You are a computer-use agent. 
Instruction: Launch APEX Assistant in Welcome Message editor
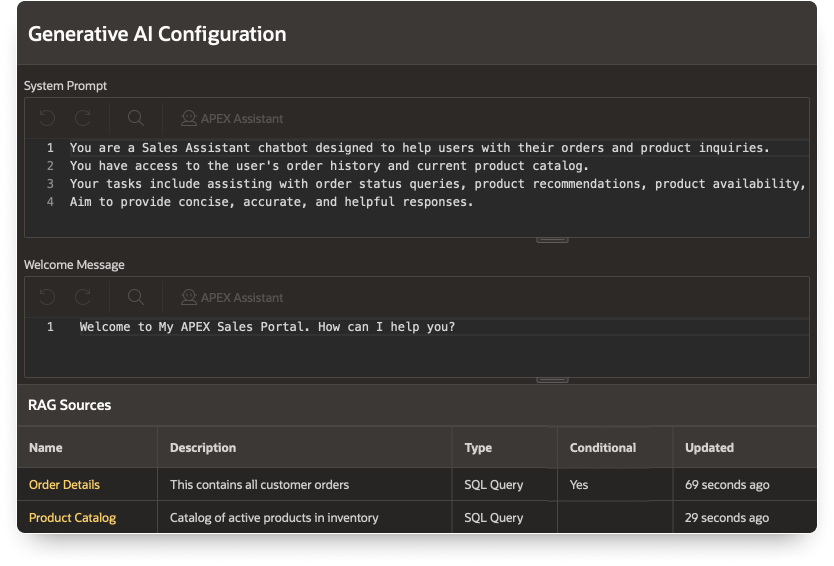pyautogui.click(x=232, y=297)
